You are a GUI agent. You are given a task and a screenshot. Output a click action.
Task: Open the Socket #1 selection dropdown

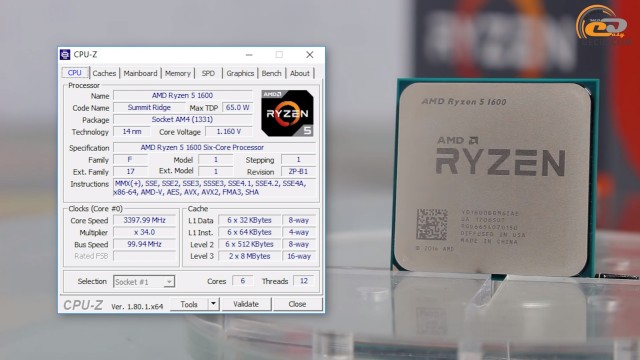(144, 282)
